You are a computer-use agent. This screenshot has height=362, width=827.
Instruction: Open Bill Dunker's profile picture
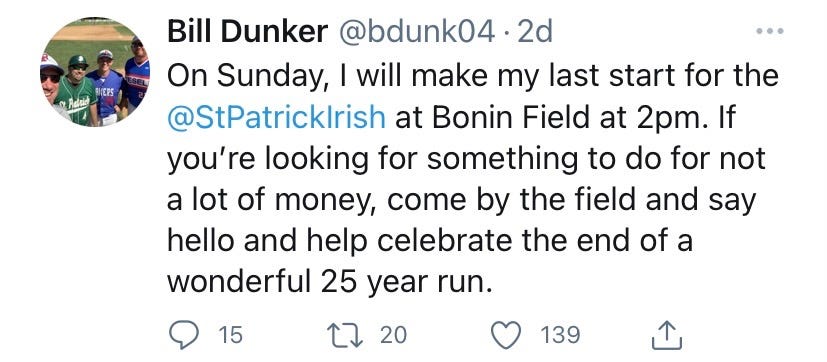(x=94, y=71)
